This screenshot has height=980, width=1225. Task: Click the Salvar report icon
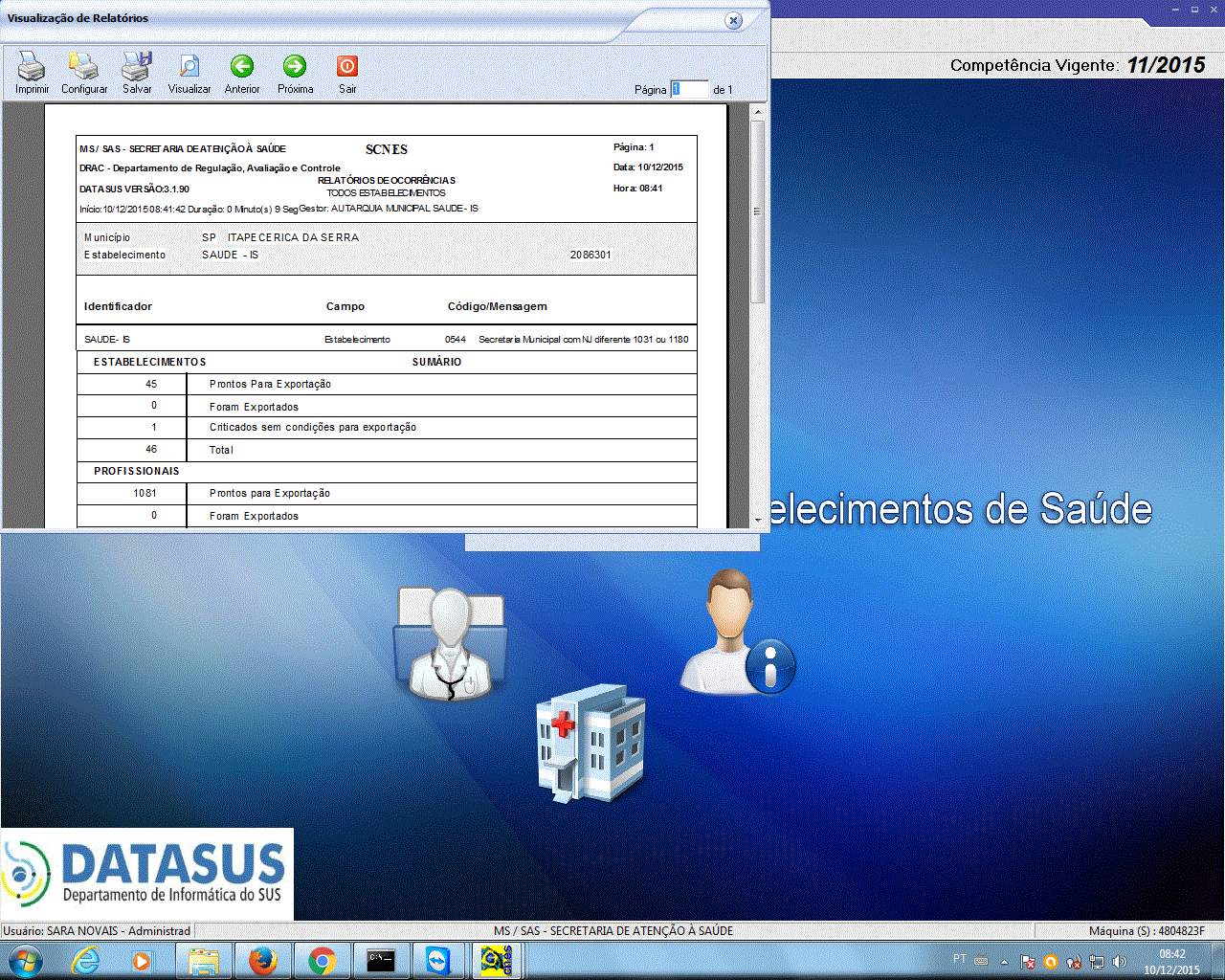click(137, 67)
